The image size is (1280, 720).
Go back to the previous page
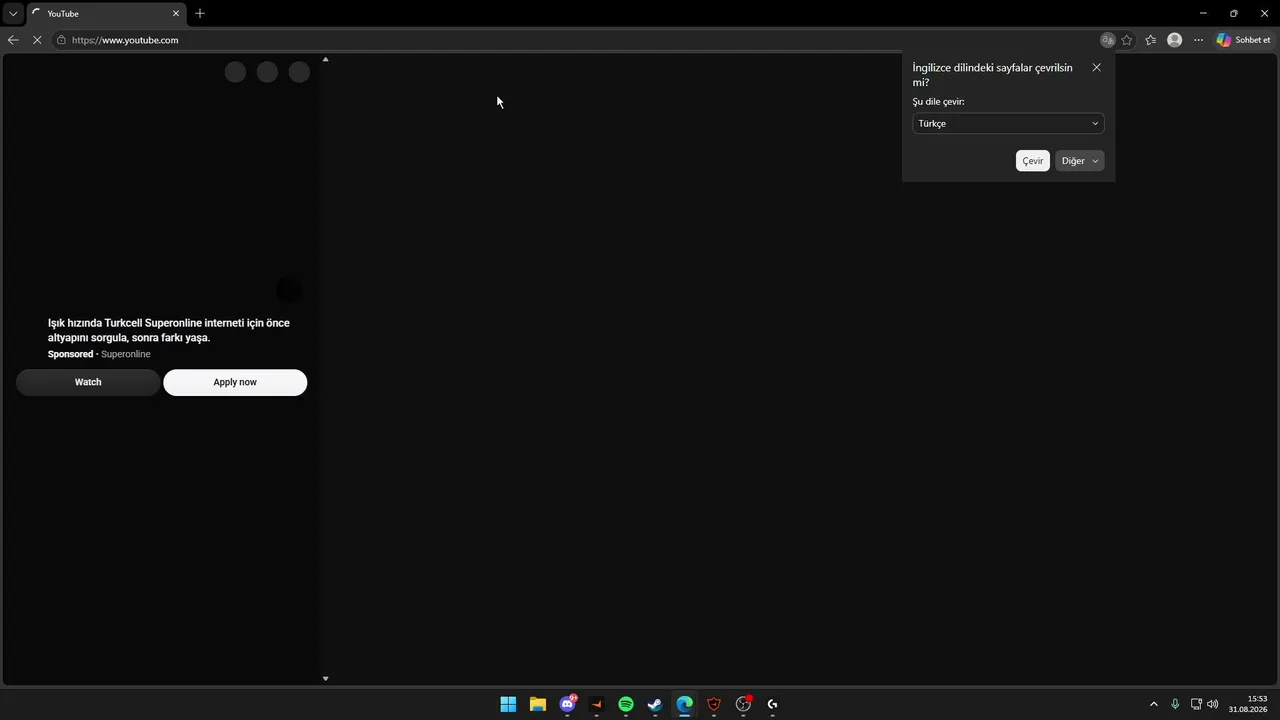click(x=13, y=40)
